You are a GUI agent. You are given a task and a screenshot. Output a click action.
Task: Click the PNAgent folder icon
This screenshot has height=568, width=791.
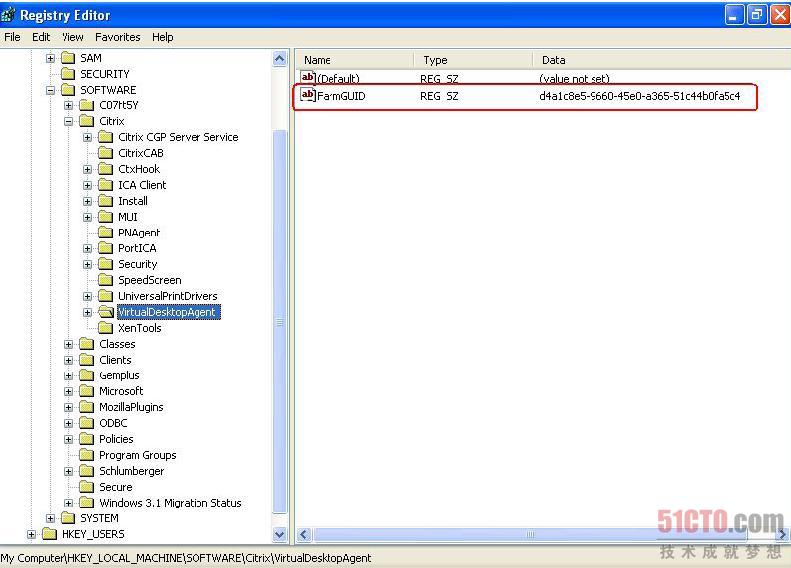coord(105,233)
